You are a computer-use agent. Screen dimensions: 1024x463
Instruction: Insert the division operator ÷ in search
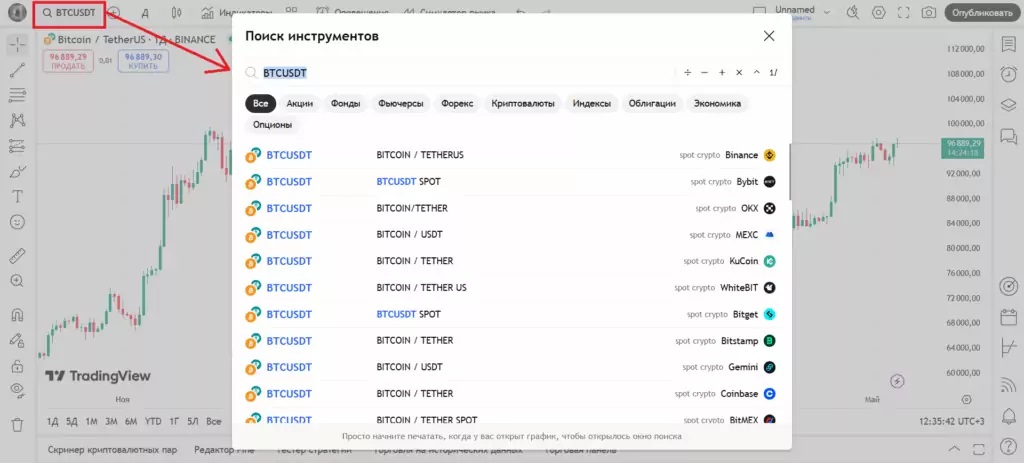coord(688,72)
